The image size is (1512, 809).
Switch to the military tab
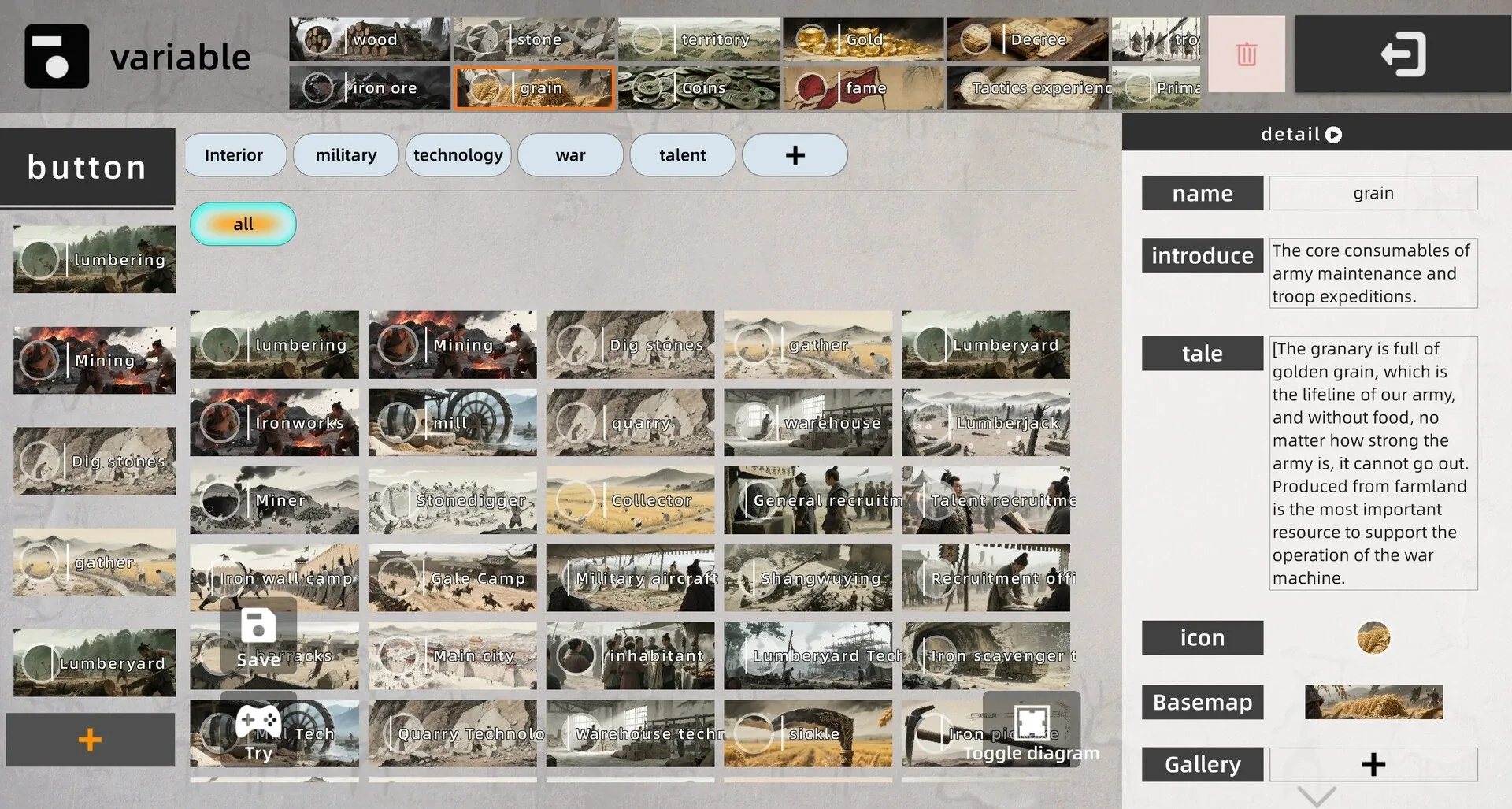[346, 155]
